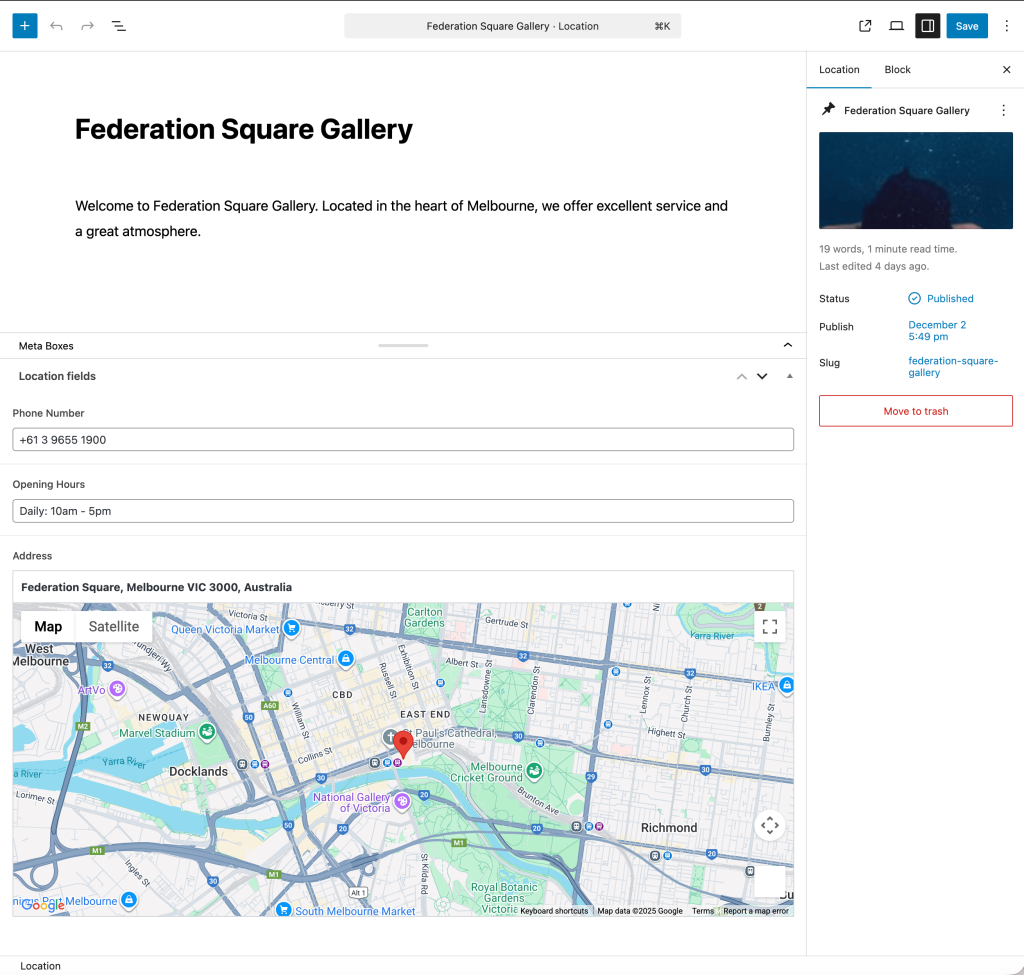Click the Move to trash button
This screenshot has height=975, width=1024.
[915, 411]
